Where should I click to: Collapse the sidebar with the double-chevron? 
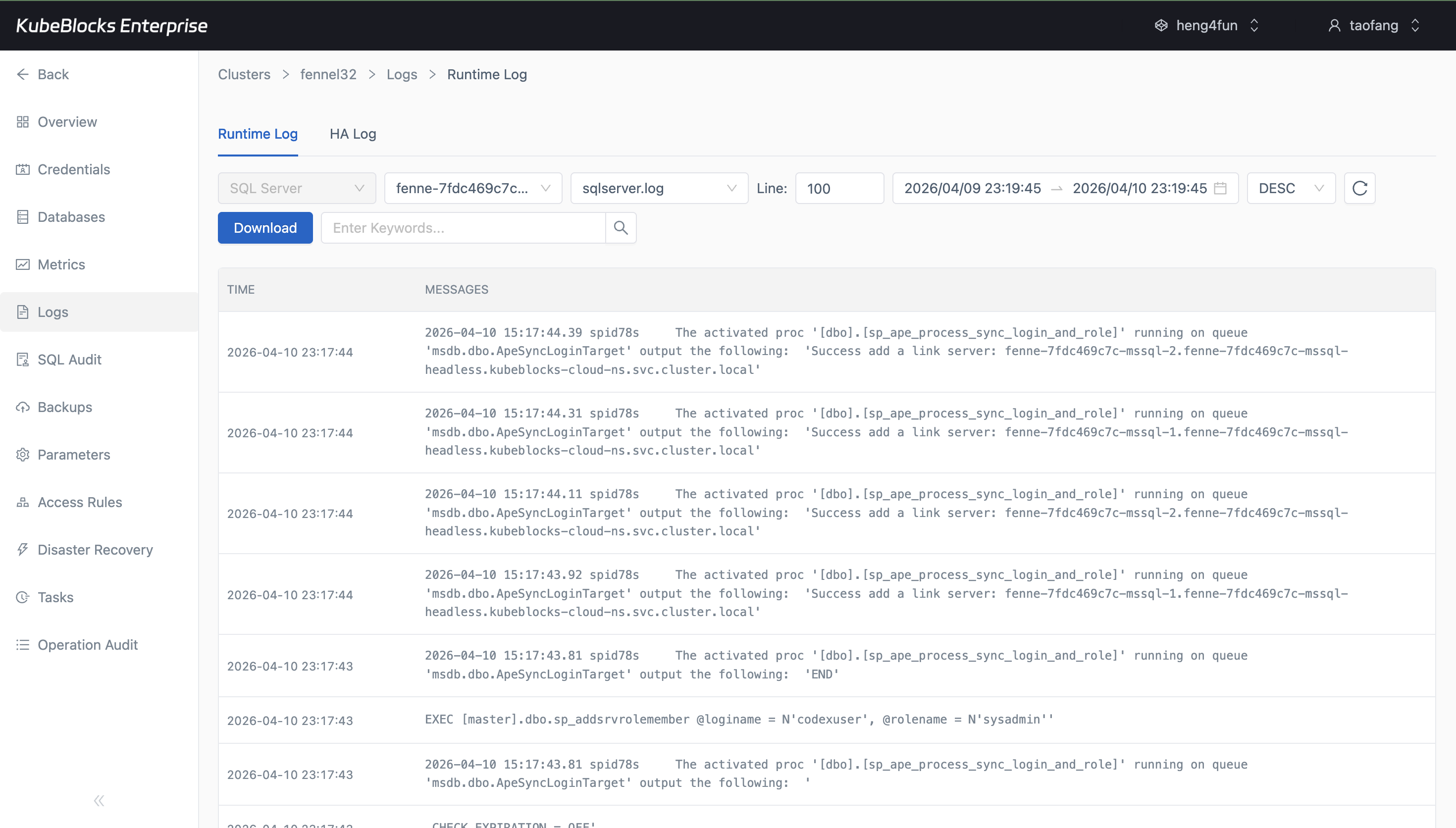[99, 800]
